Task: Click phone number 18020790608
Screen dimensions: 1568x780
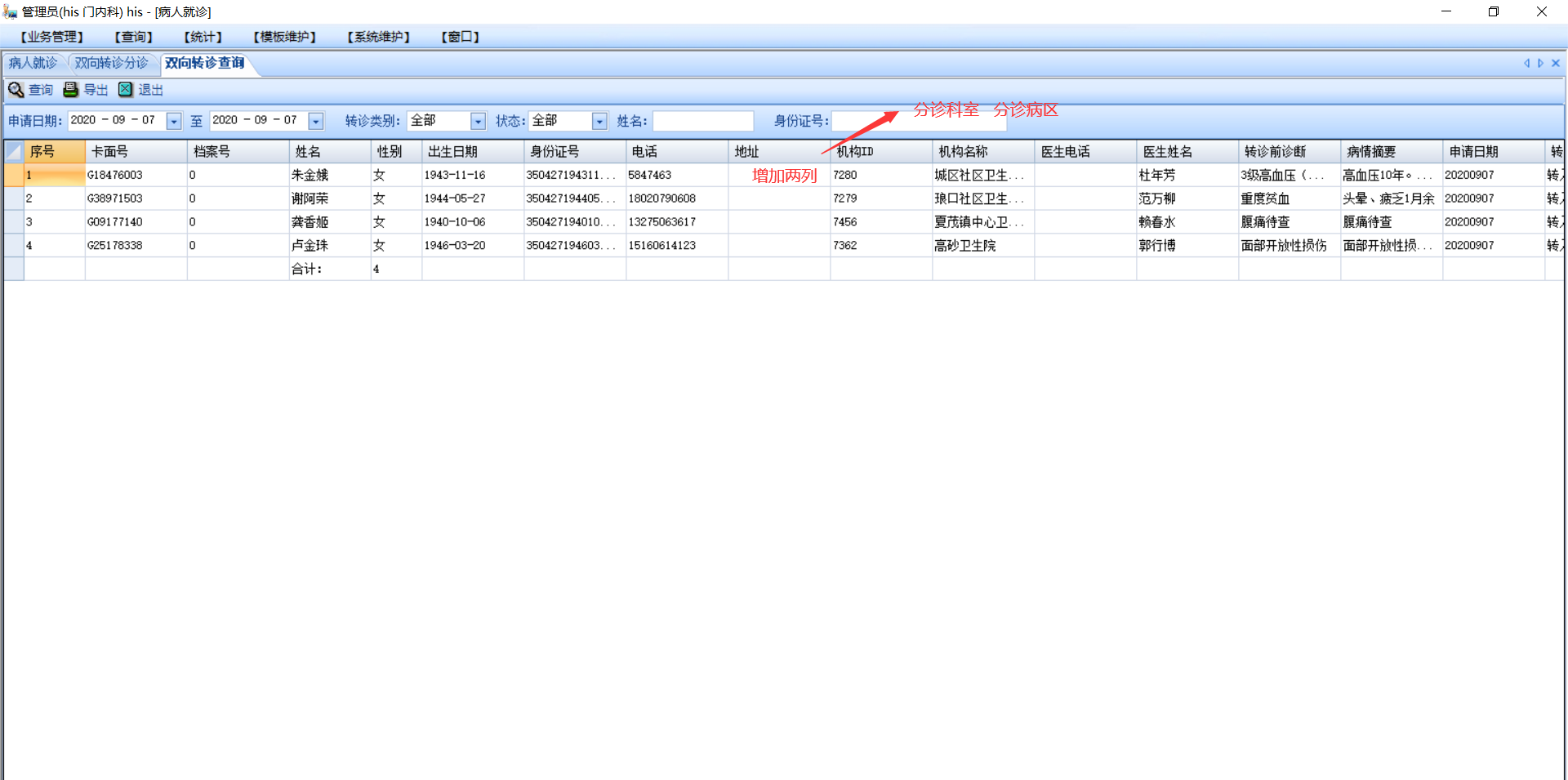Action: pyautogui.click(x=662, y=198)
